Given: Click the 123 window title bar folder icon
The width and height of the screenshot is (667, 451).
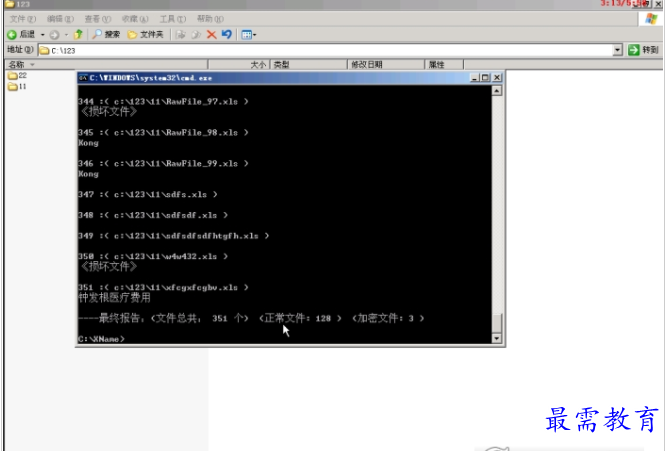Looking at the screenshot, I should [10, 4].
